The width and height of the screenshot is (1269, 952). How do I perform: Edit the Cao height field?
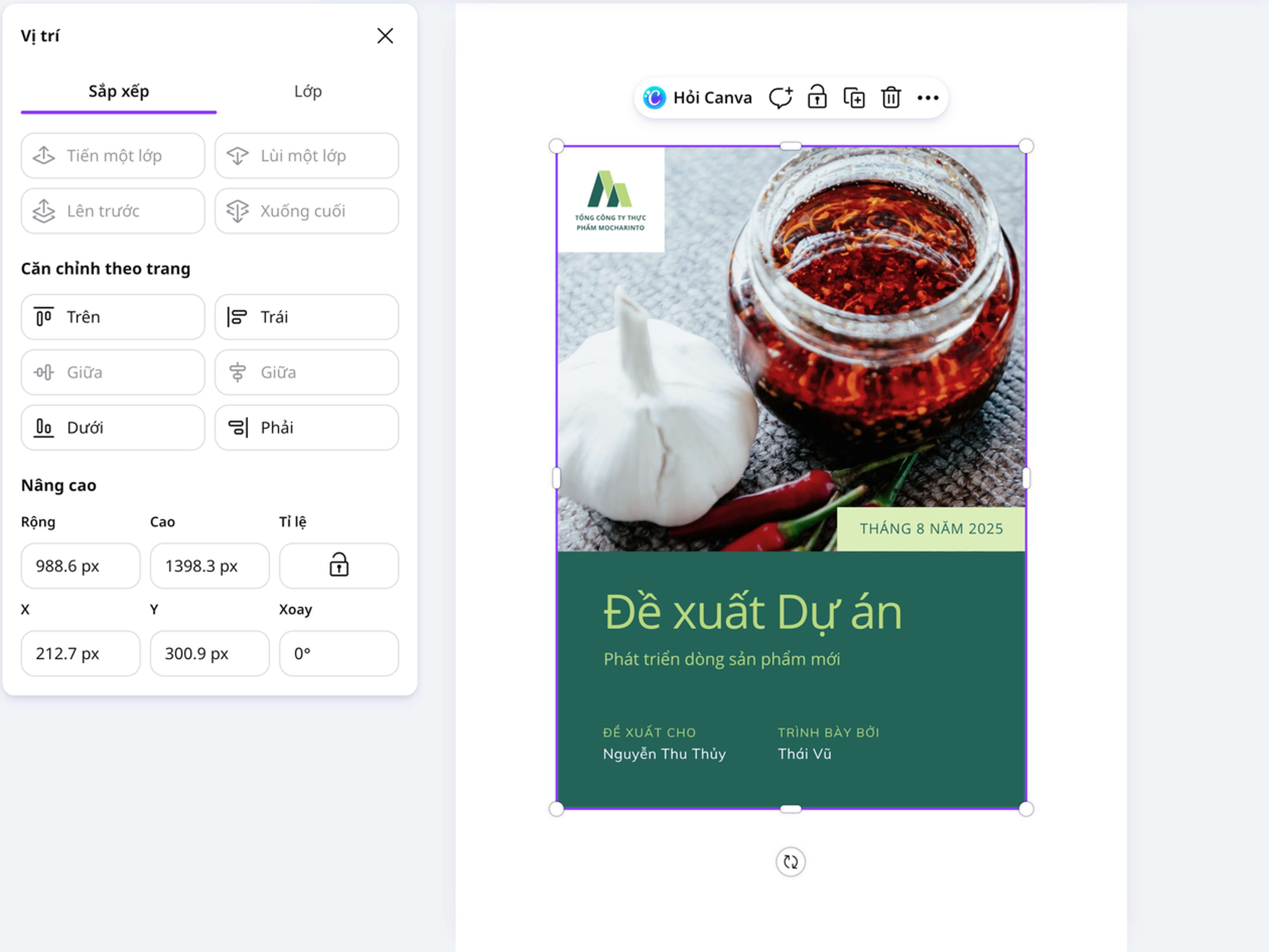pos(210,566)
